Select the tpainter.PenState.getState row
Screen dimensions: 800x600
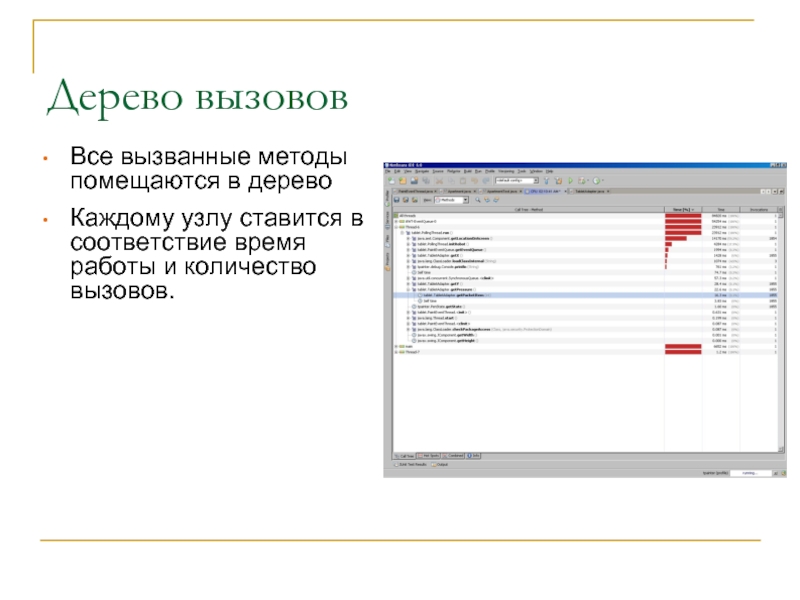[x=585, y=307]
